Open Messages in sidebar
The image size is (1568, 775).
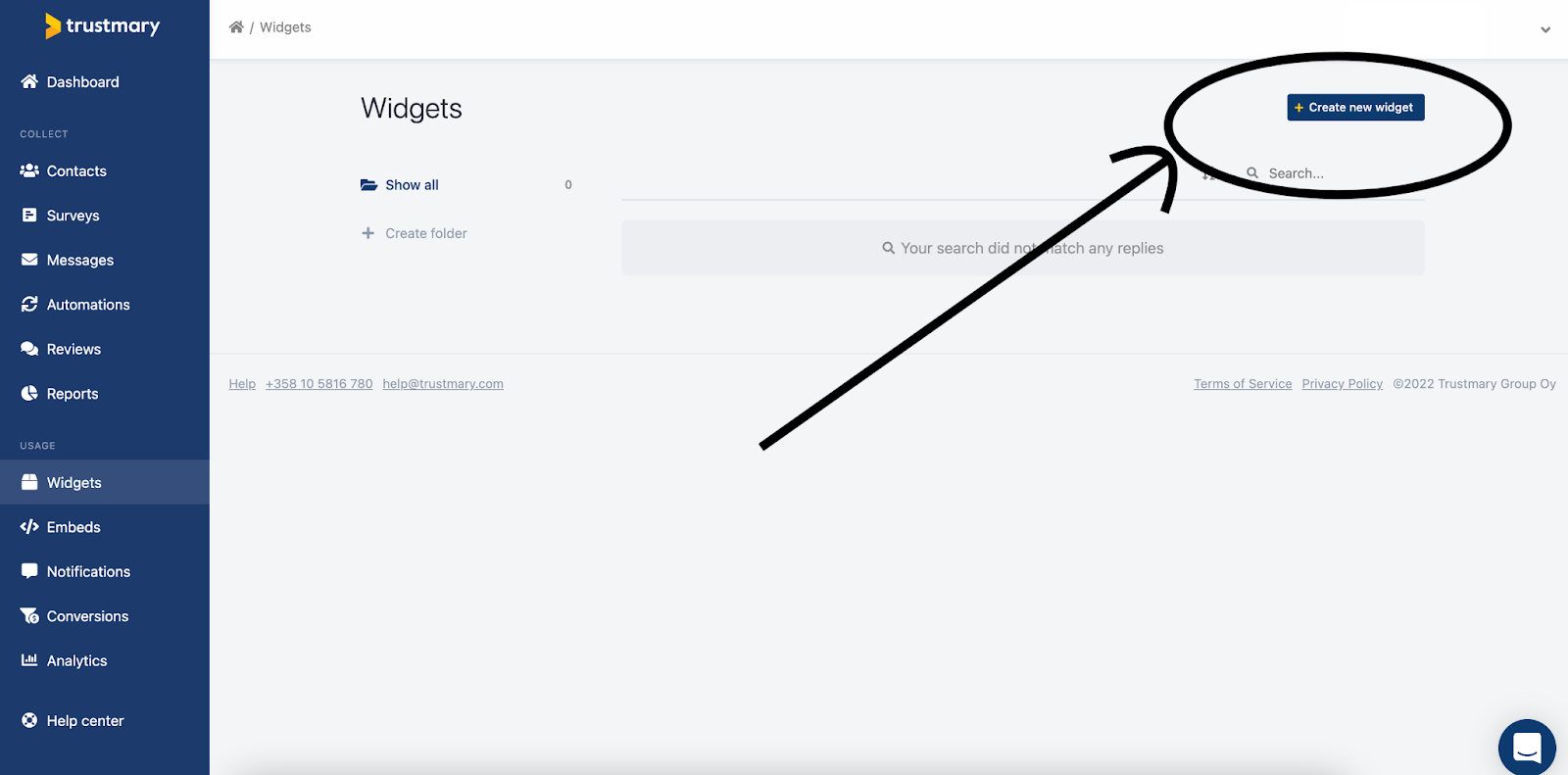tap(105, 260)
